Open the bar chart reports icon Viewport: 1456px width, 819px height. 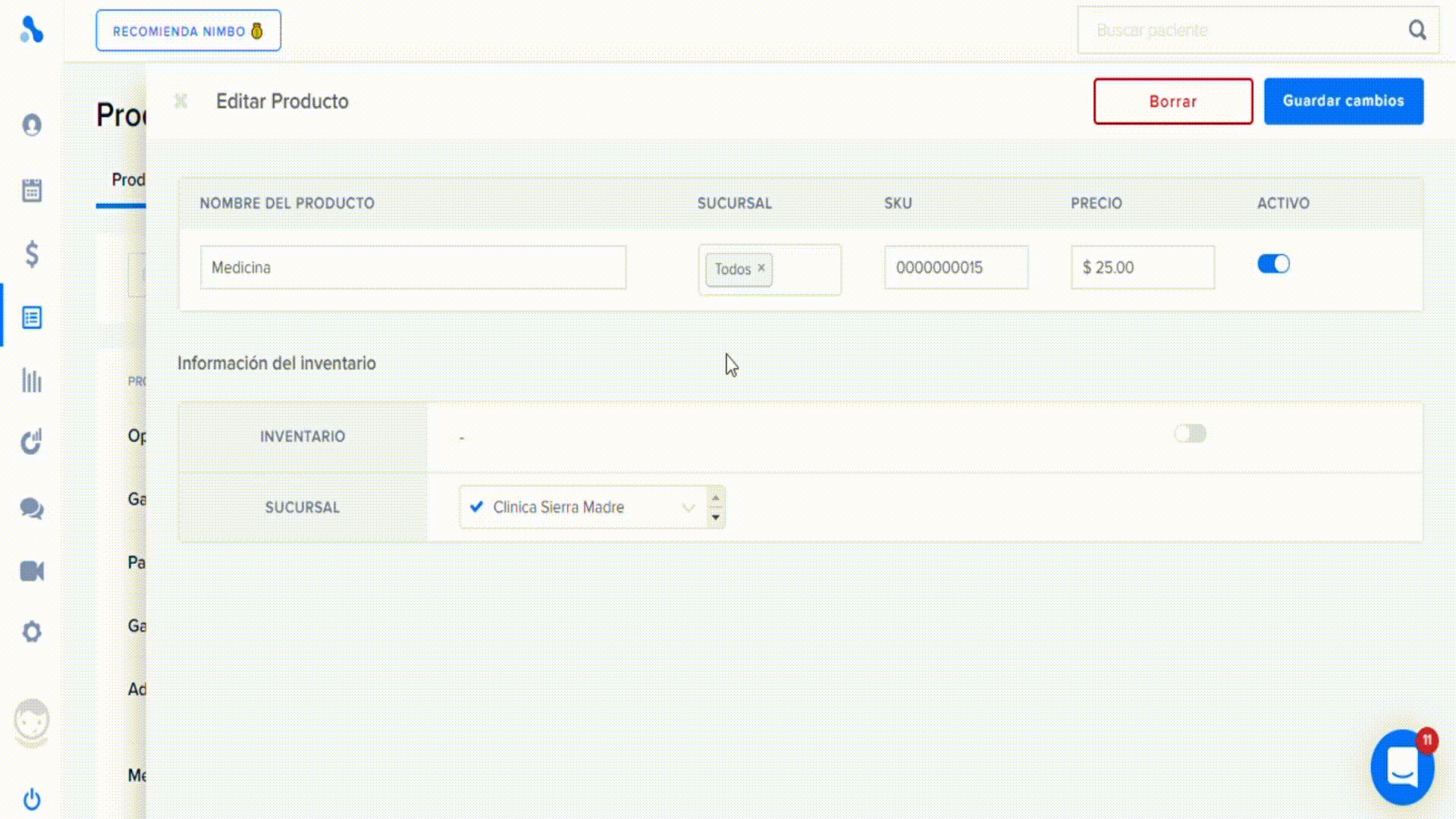(32, 381)
